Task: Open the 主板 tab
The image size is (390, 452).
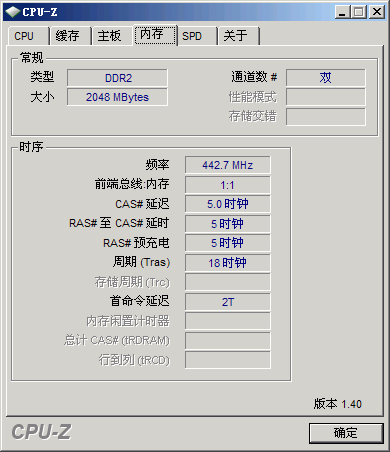Action: (112, 36)
